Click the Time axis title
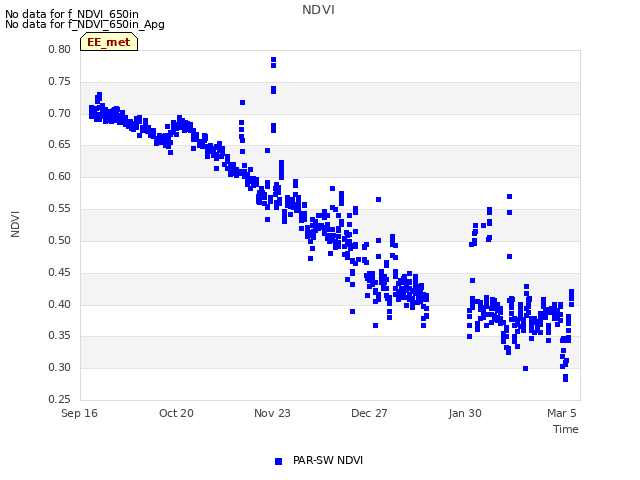The height and width of the screenshot is (480, 640). click(566, 429)
